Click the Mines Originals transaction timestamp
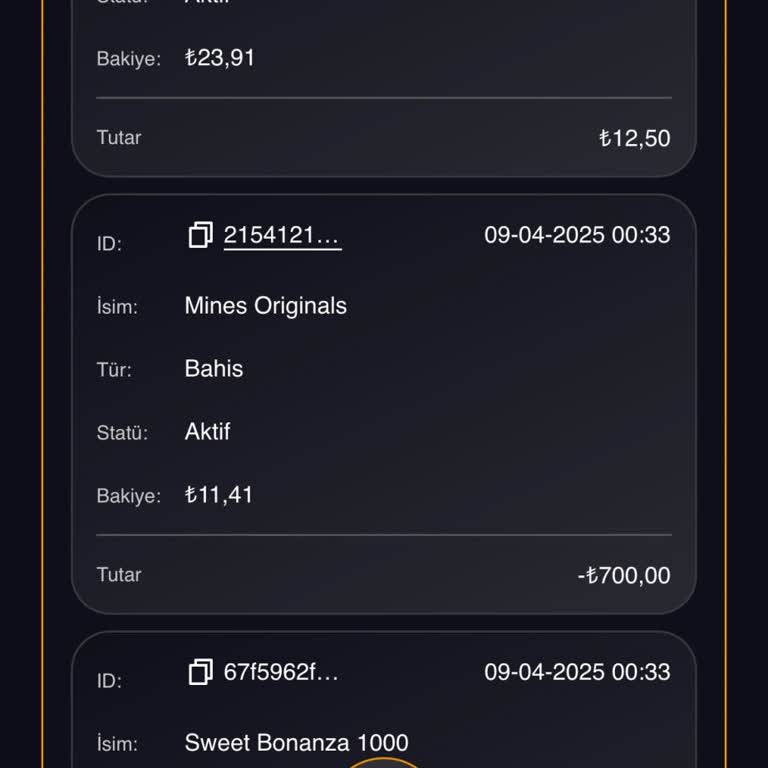 click(577, 236)
